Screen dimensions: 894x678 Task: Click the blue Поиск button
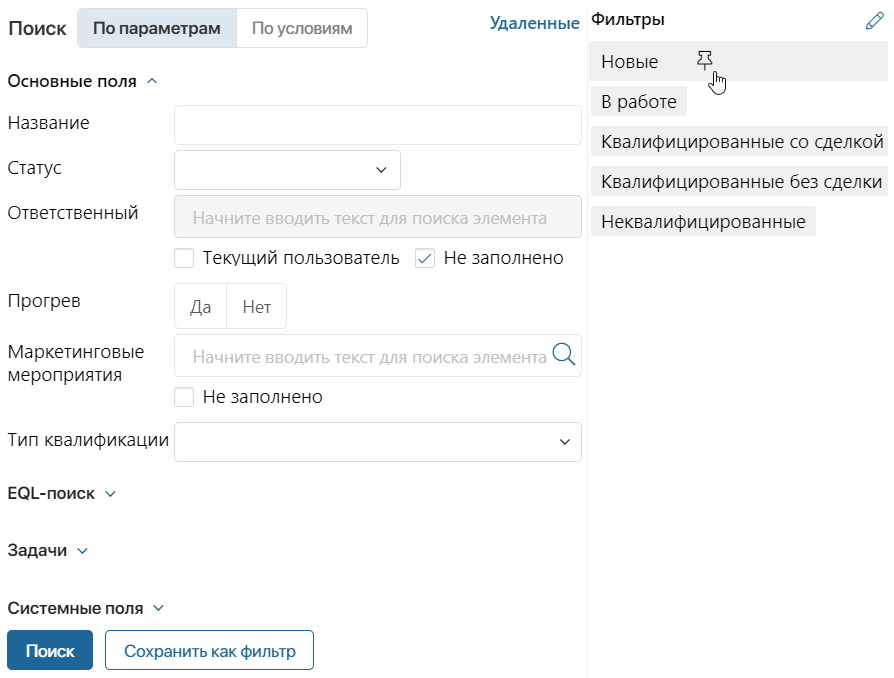(x=50, y=650)
